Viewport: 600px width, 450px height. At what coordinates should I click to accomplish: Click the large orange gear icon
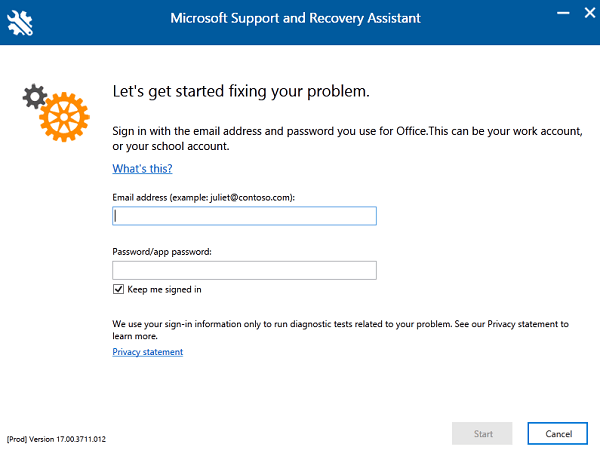tap(64, 117)
